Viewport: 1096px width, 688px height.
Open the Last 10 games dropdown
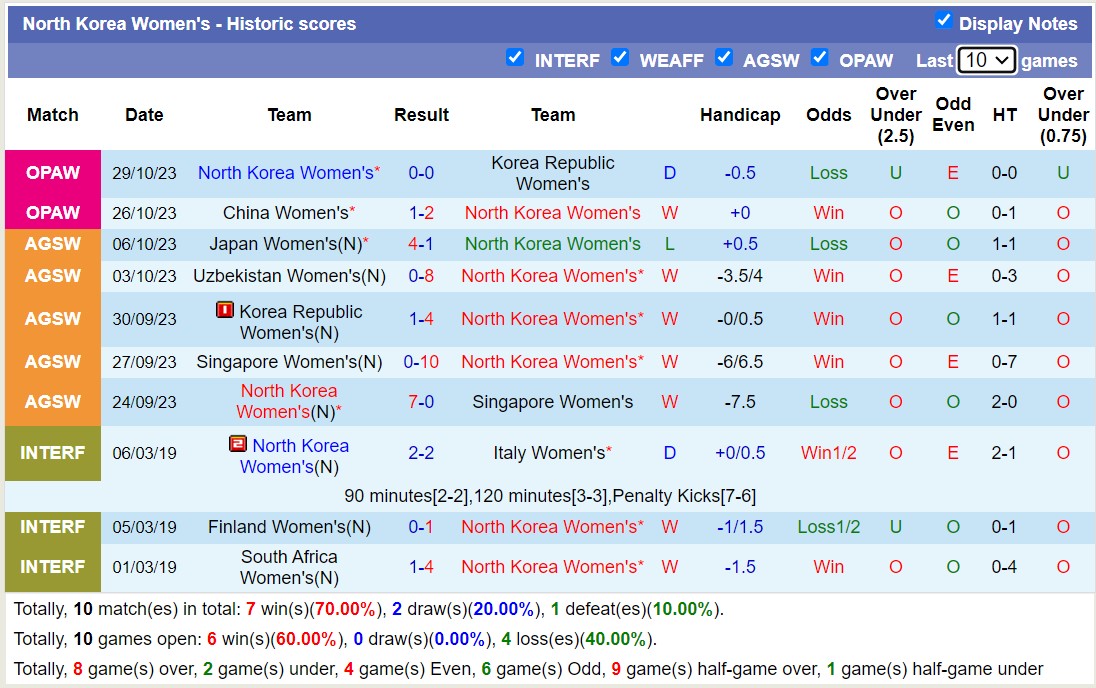coord(986,60)
